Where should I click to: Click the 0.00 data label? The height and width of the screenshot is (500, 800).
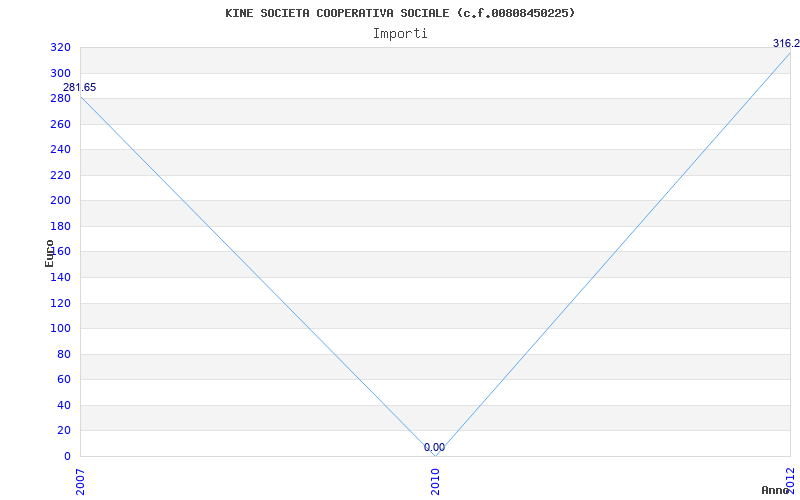(x=434, y=447)
